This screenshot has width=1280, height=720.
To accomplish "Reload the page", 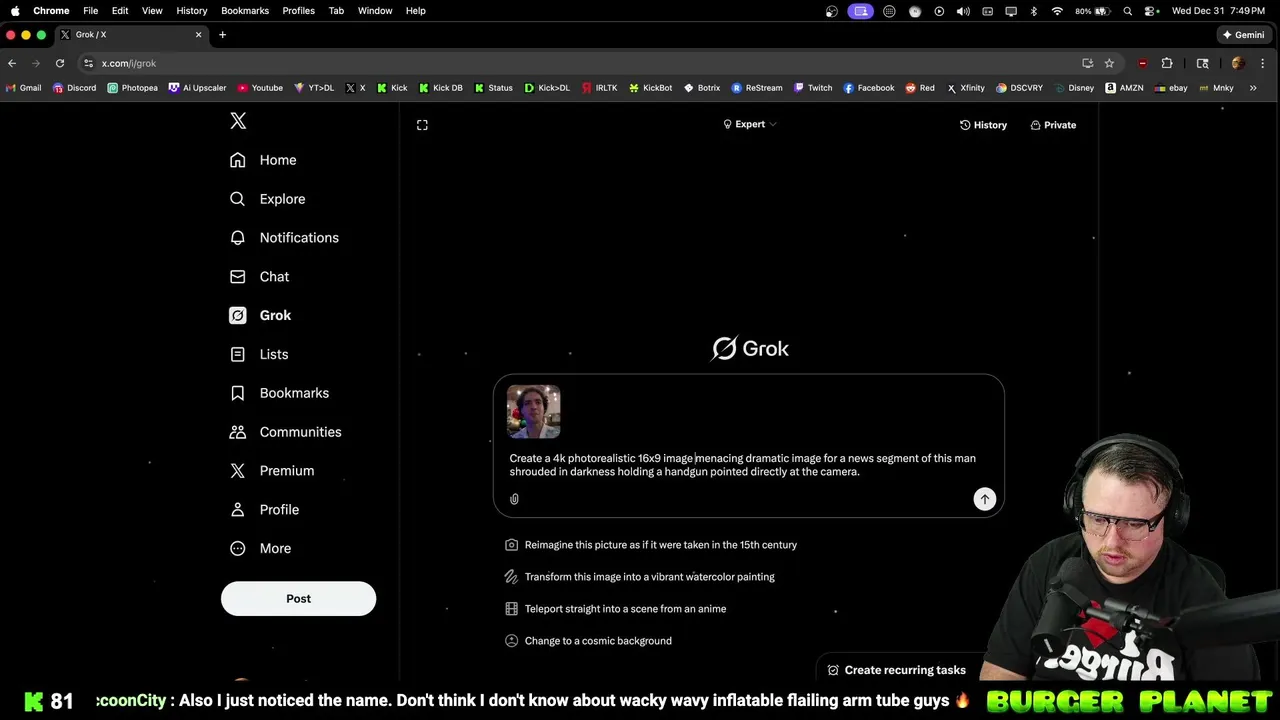I will tap(60, 63).
